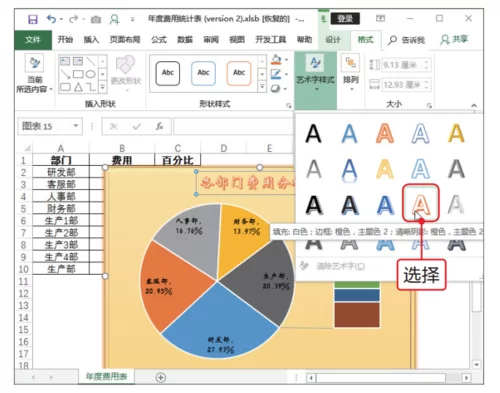Open the 文件 menu
The image size is (500, 393).
[x=33, y=40]
